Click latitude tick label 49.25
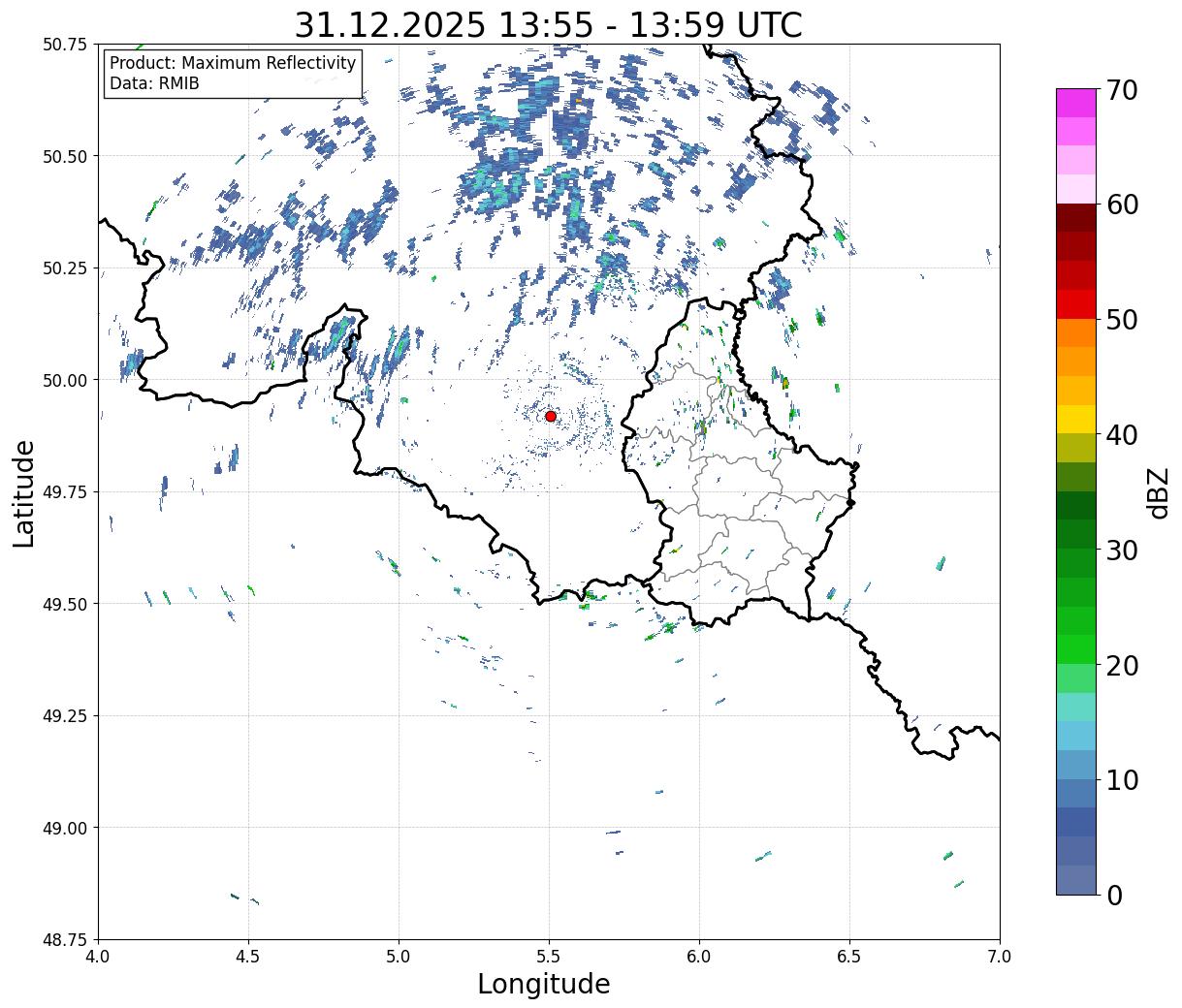The image size is (1182, 1008). (x=65, y=716)
